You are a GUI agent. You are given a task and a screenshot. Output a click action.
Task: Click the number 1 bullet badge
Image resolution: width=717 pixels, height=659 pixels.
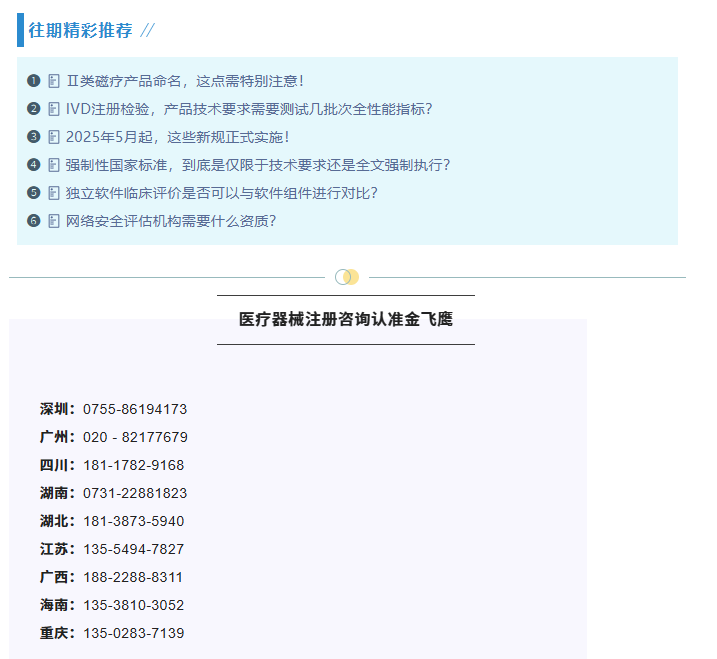pyautogui.click(x=33, y=81)
